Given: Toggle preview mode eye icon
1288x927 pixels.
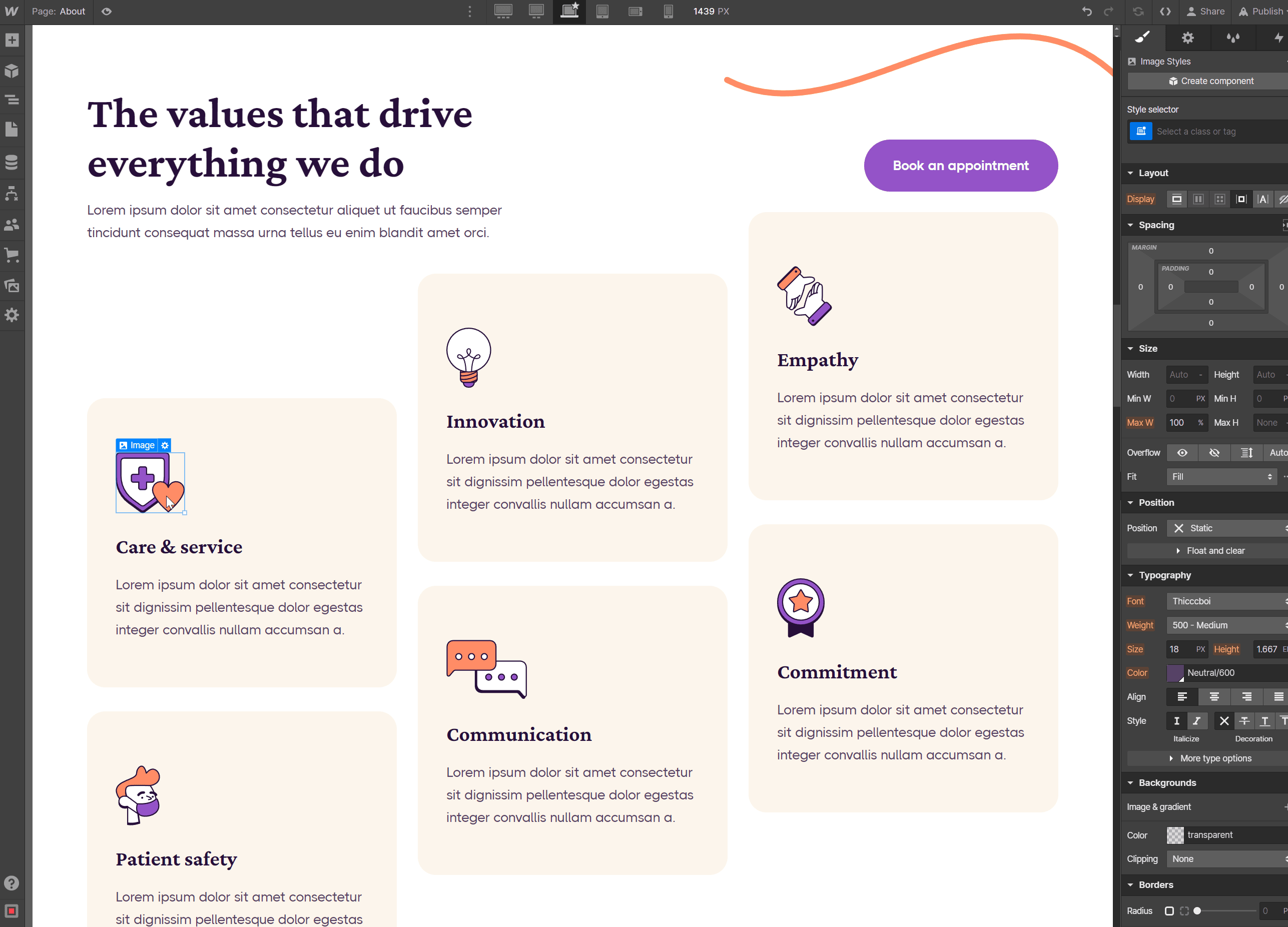Looking at the screenshot, I should [106, 12].
